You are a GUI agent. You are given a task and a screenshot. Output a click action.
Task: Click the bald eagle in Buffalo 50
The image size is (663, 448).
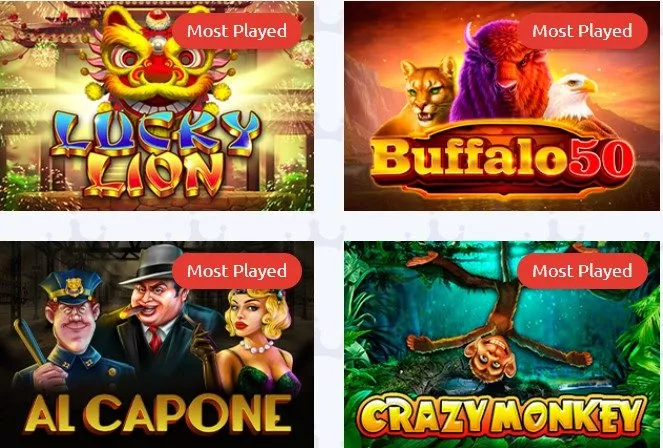tap(571, 99)
